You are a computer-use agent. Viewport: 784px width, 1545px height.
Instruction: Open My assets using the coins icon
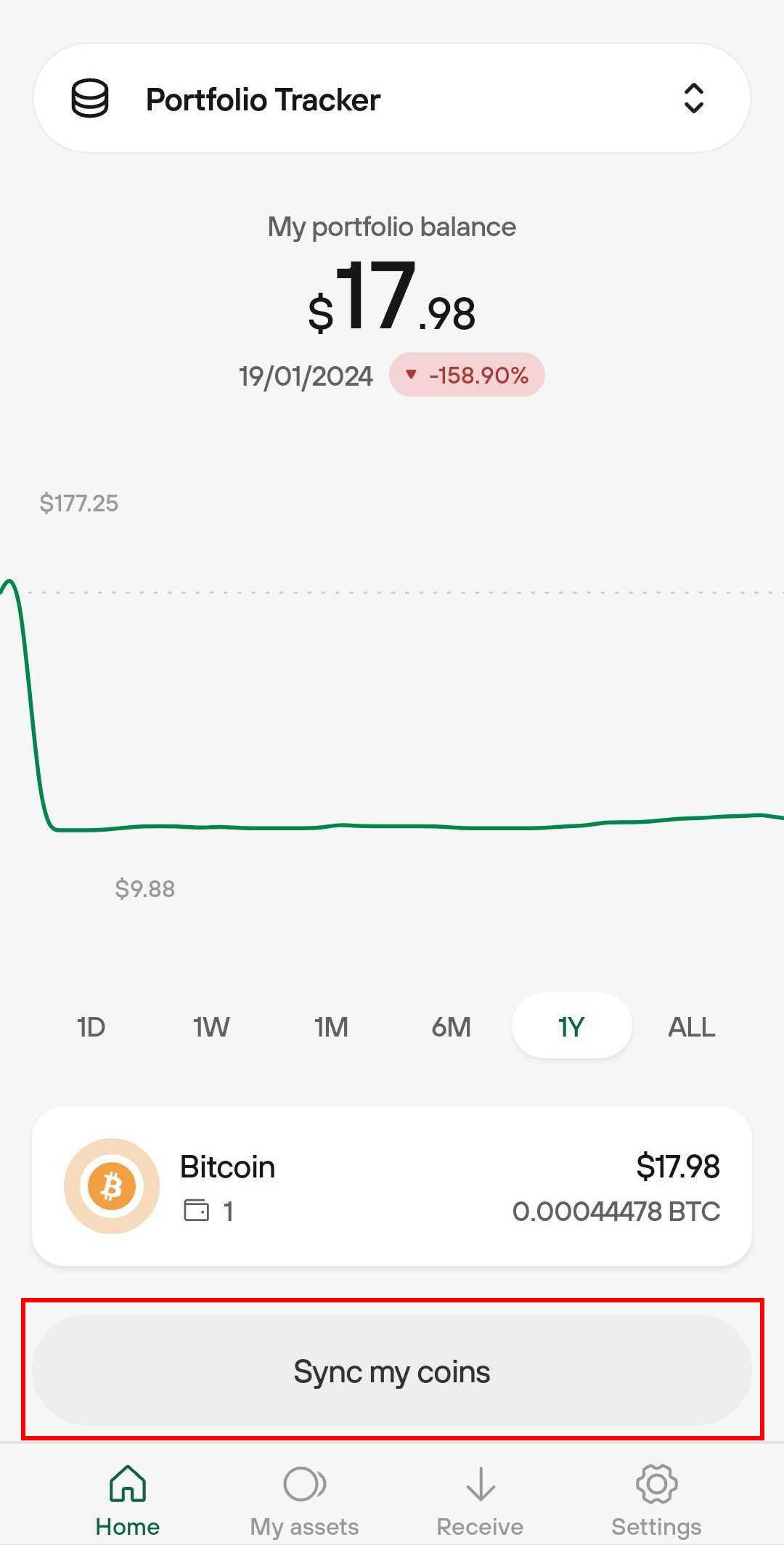(x=305, y=1483)
